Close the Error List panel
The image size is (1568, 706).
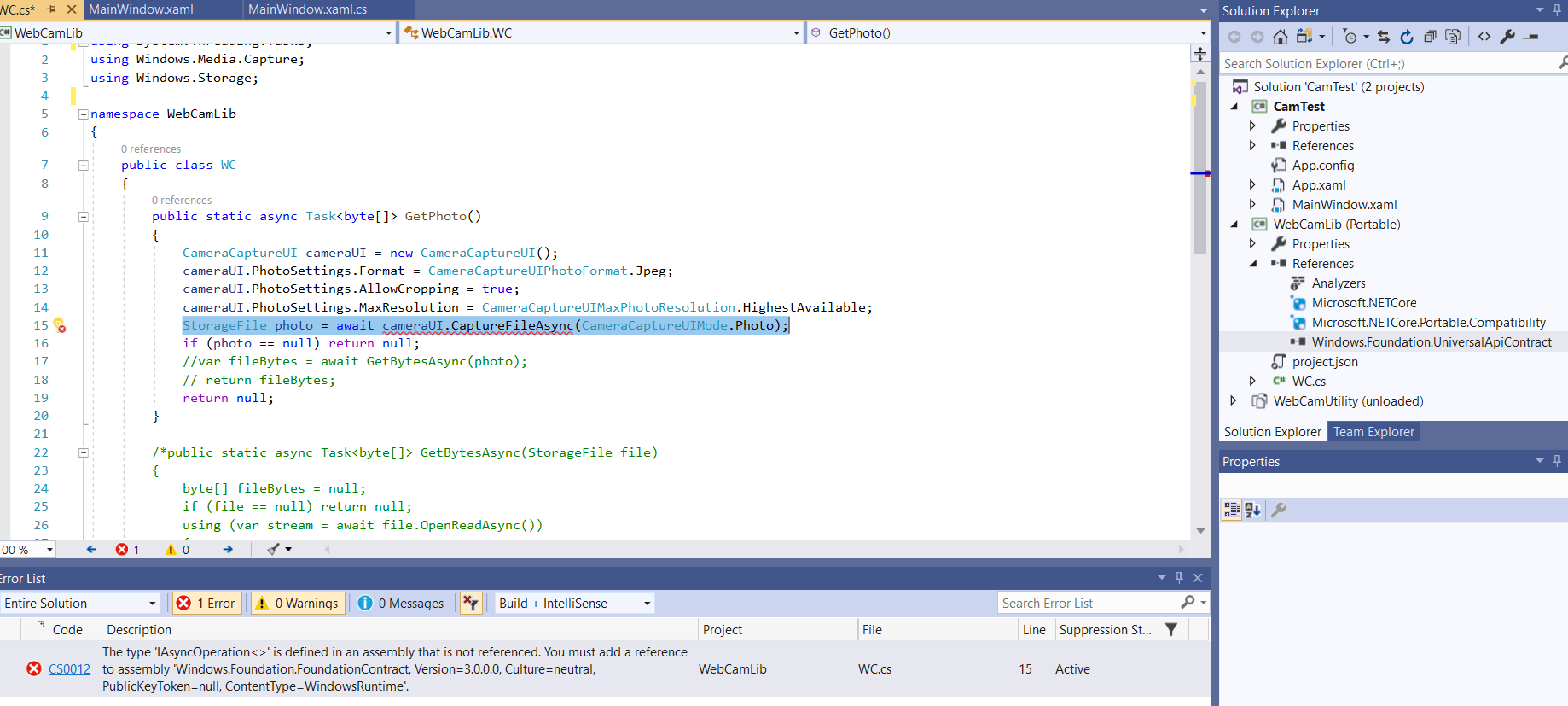[x=1198, y=578]
